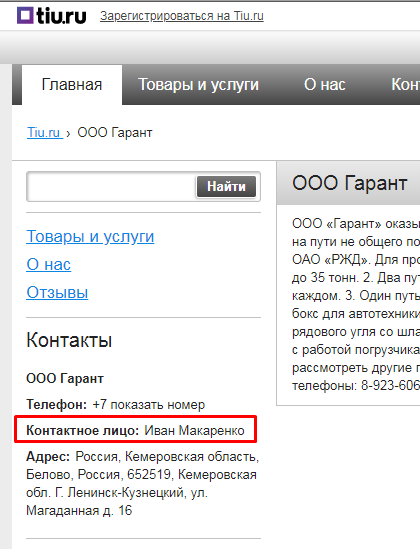Follow the Tiu.ru breadcrumb link
Viewport: 420px width, 549px height.
coord(44,133)
